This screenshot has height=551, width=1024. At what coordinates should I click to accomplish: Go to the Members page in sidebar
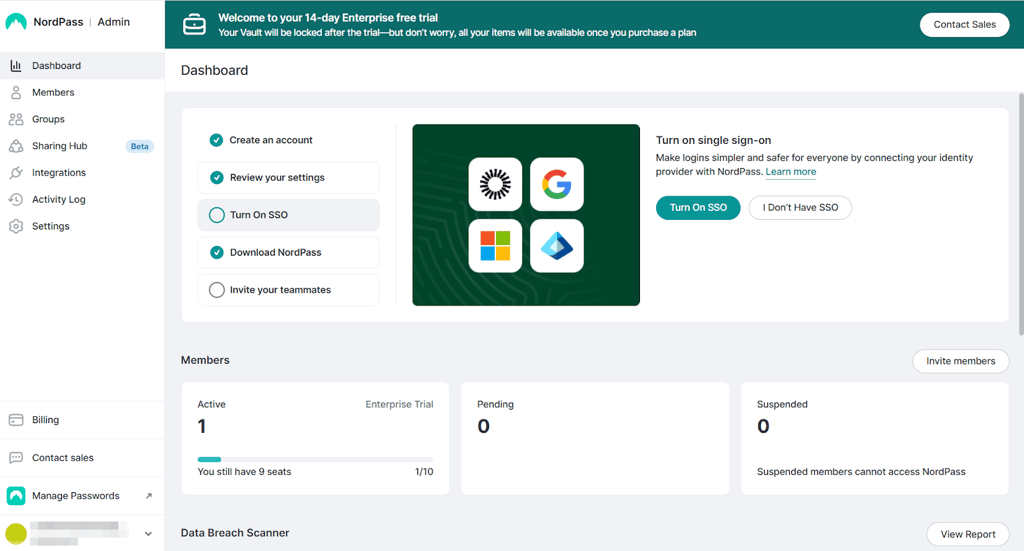[82, 93]
